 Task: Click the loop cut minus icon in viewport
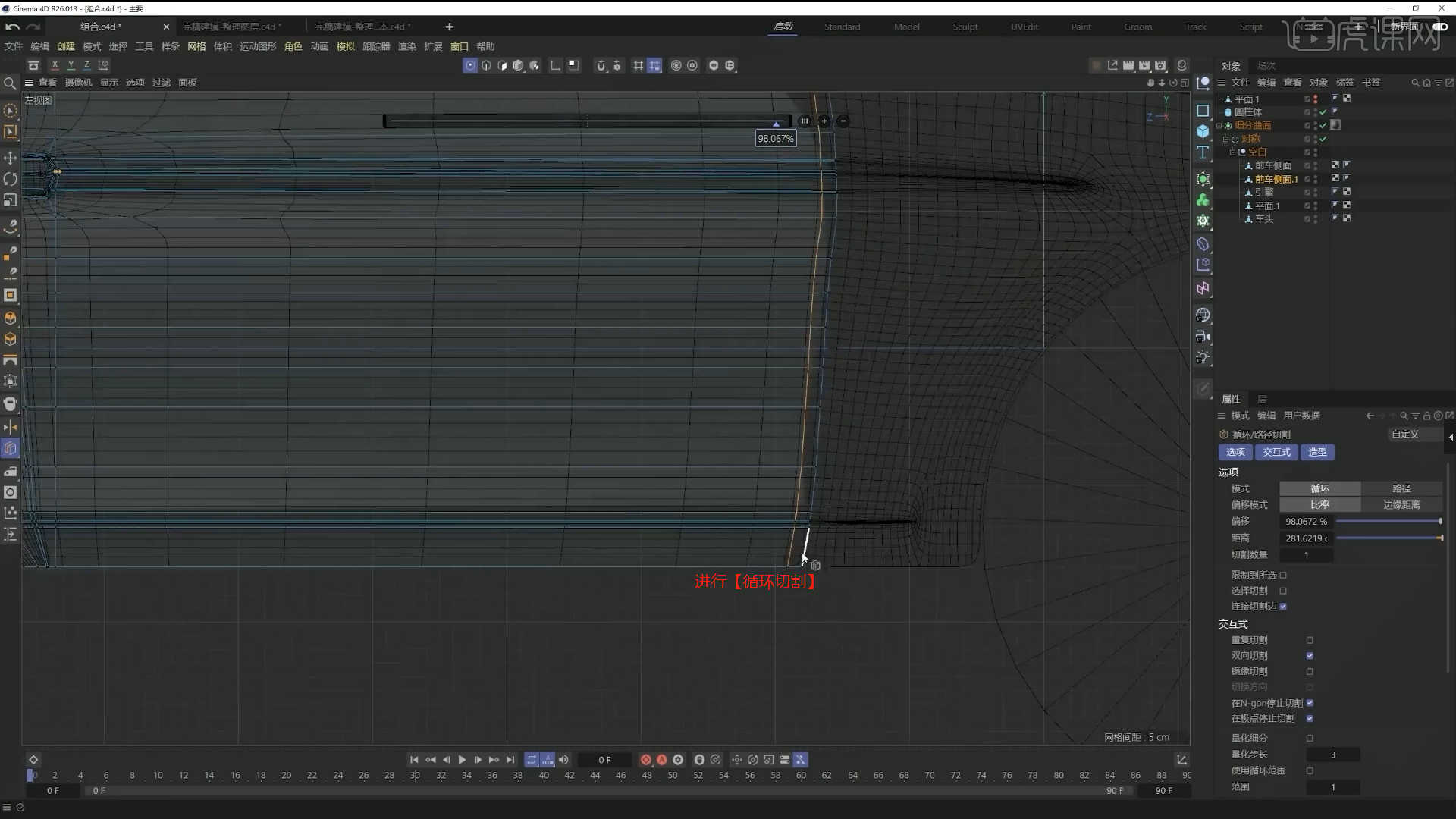point(843,121)
